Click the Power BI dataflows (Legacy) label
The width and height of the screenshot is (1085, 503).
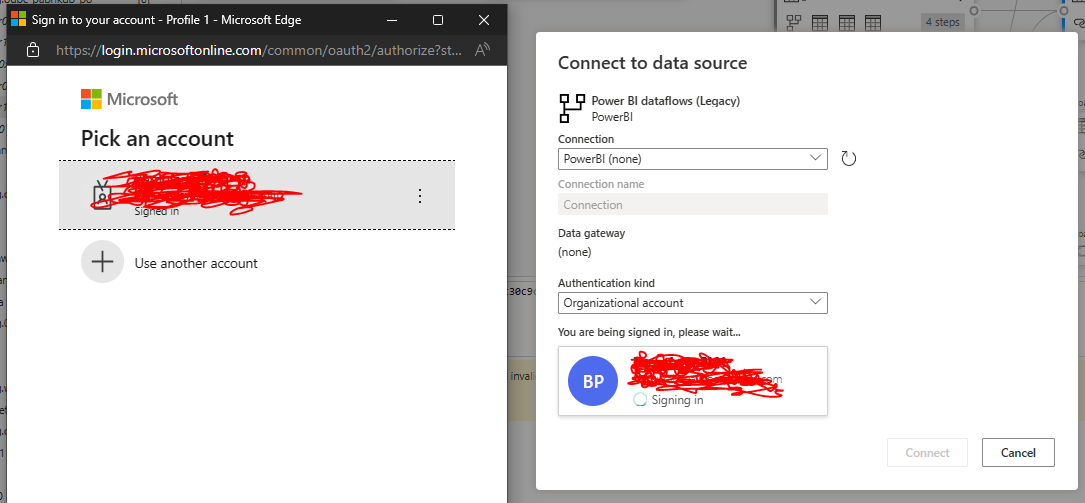[666, 101]
